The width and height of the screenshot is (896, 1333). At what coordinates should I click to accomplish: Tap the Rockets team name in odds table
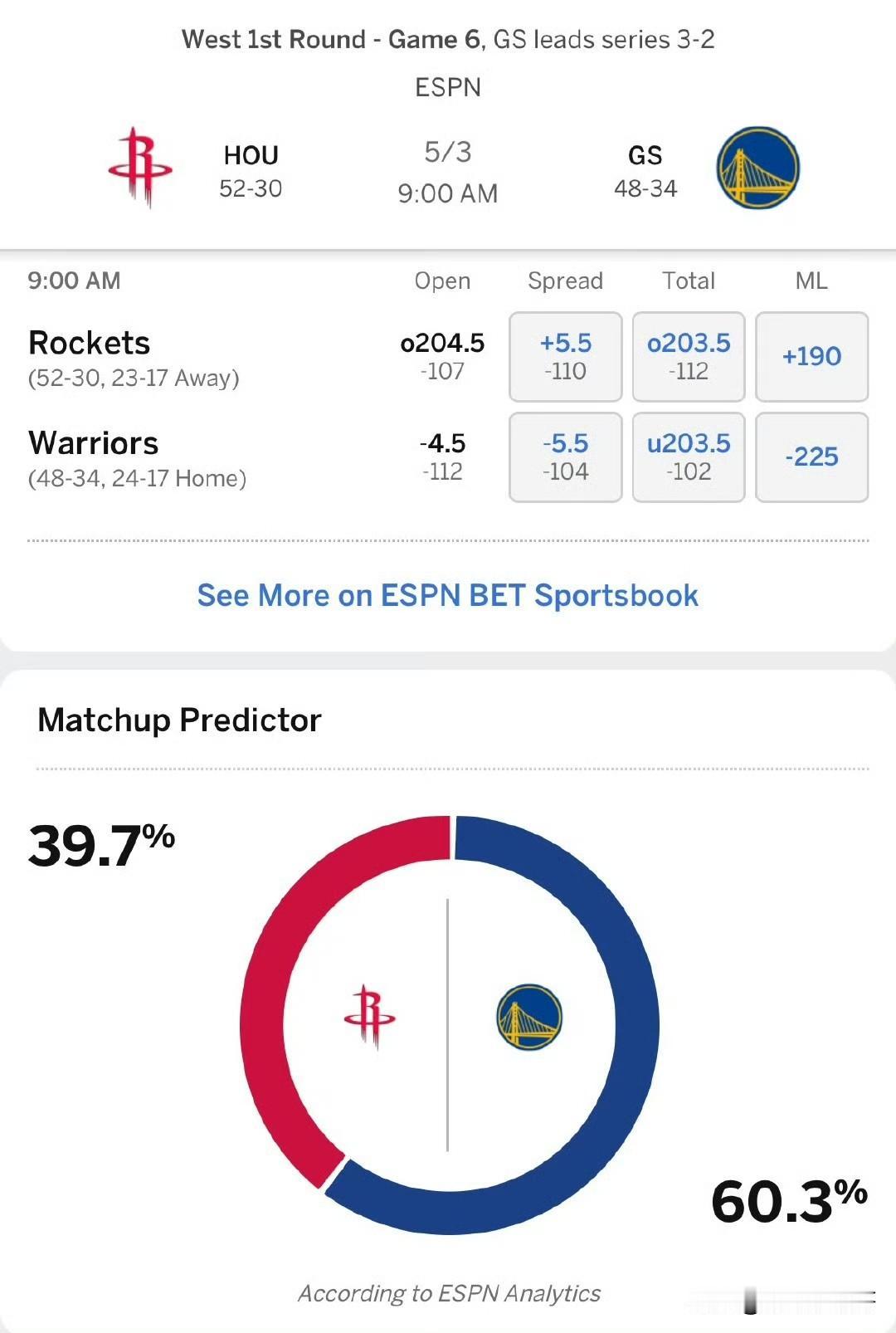pos(90,343)
